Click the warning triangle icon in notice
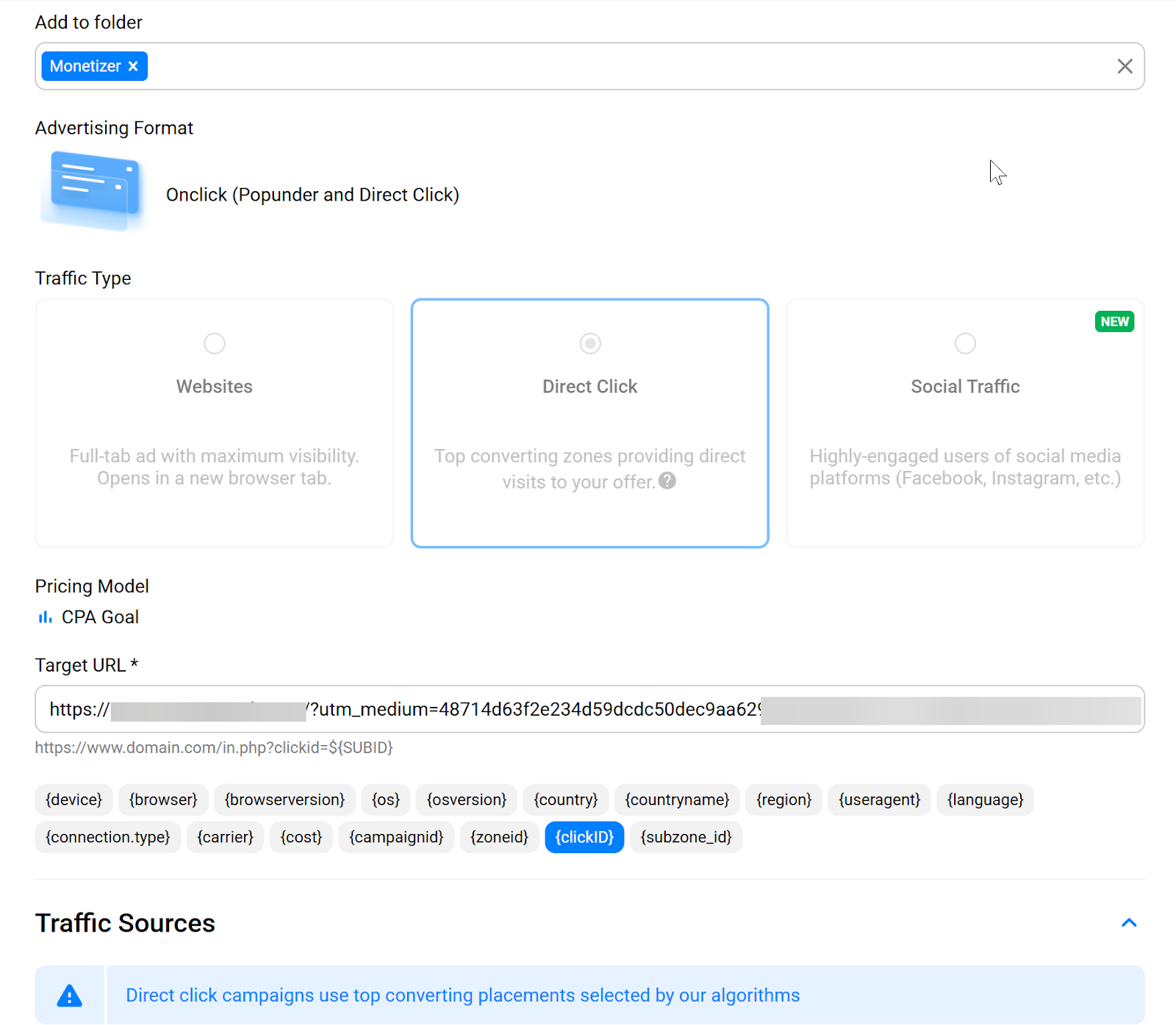This screenshot has width=1176, height=1025. point(70,996)
